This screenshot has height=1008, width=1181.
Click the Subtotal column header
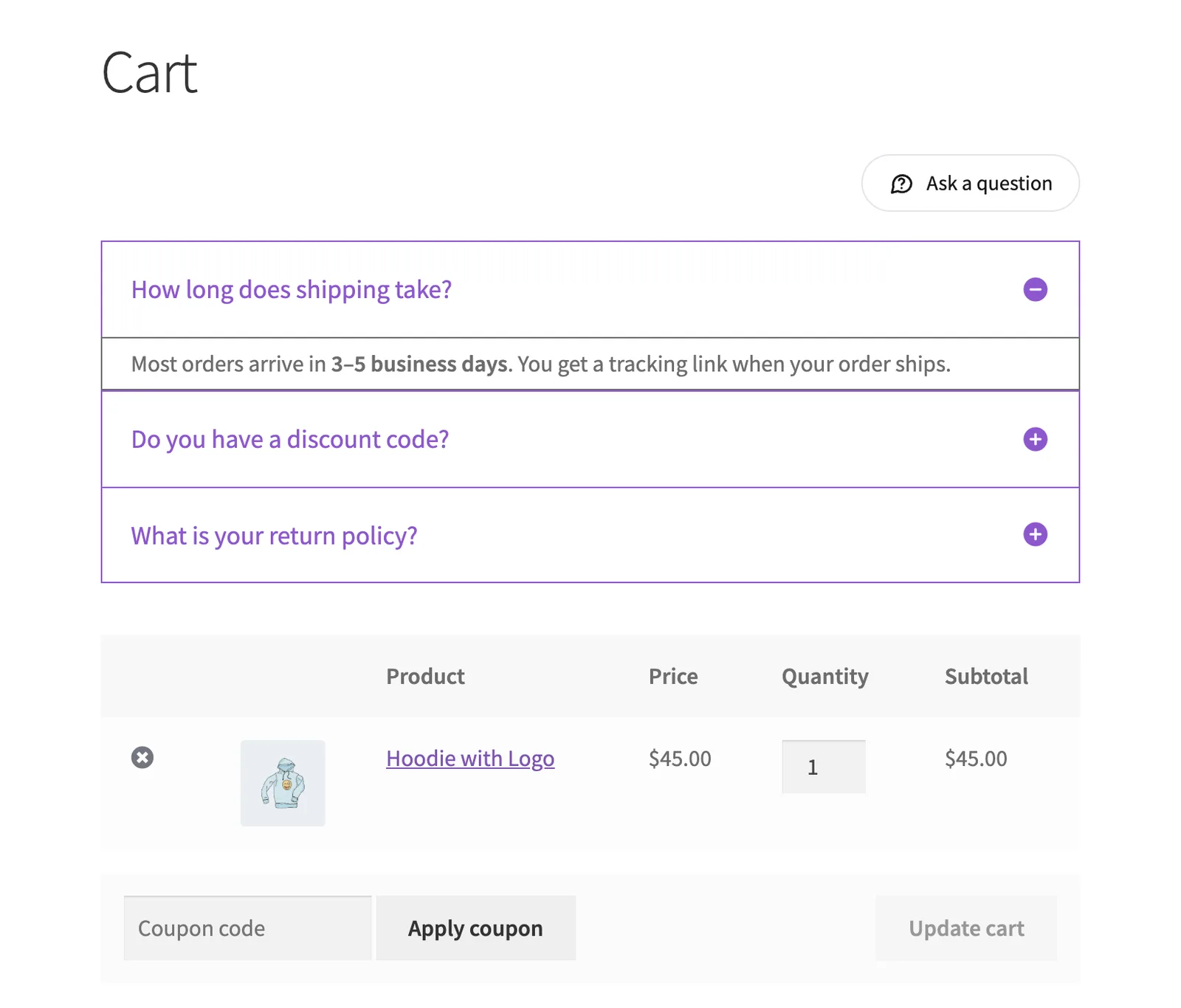click(986, 676)
